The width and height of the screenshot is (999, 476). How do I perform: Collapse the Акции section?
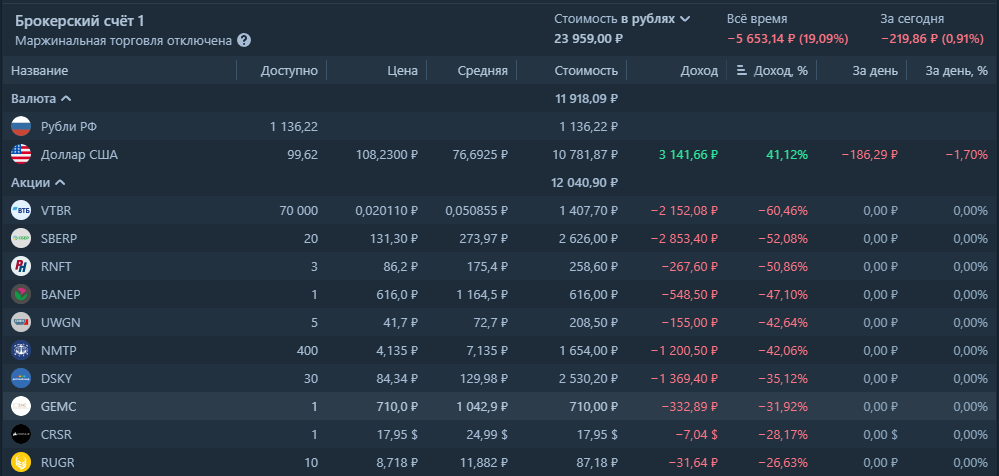[x=38, y=183]
